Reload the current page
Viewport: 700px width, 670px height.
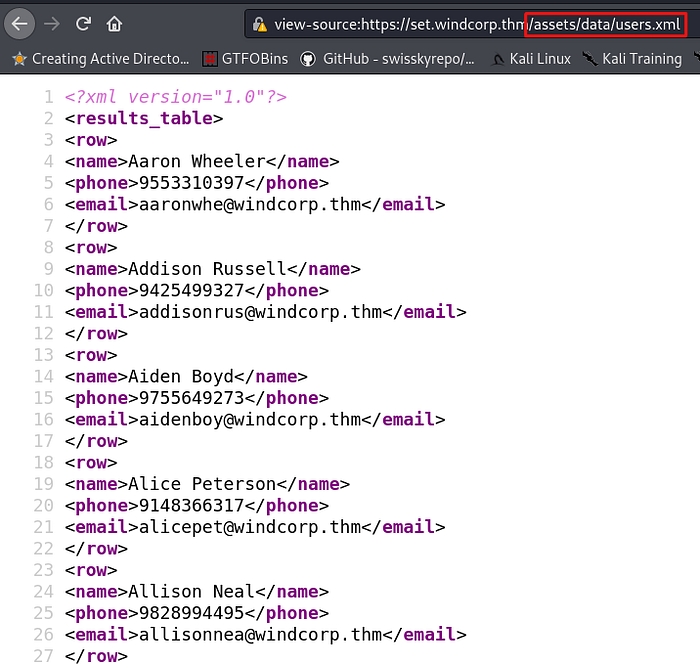[x=83, y=23]
